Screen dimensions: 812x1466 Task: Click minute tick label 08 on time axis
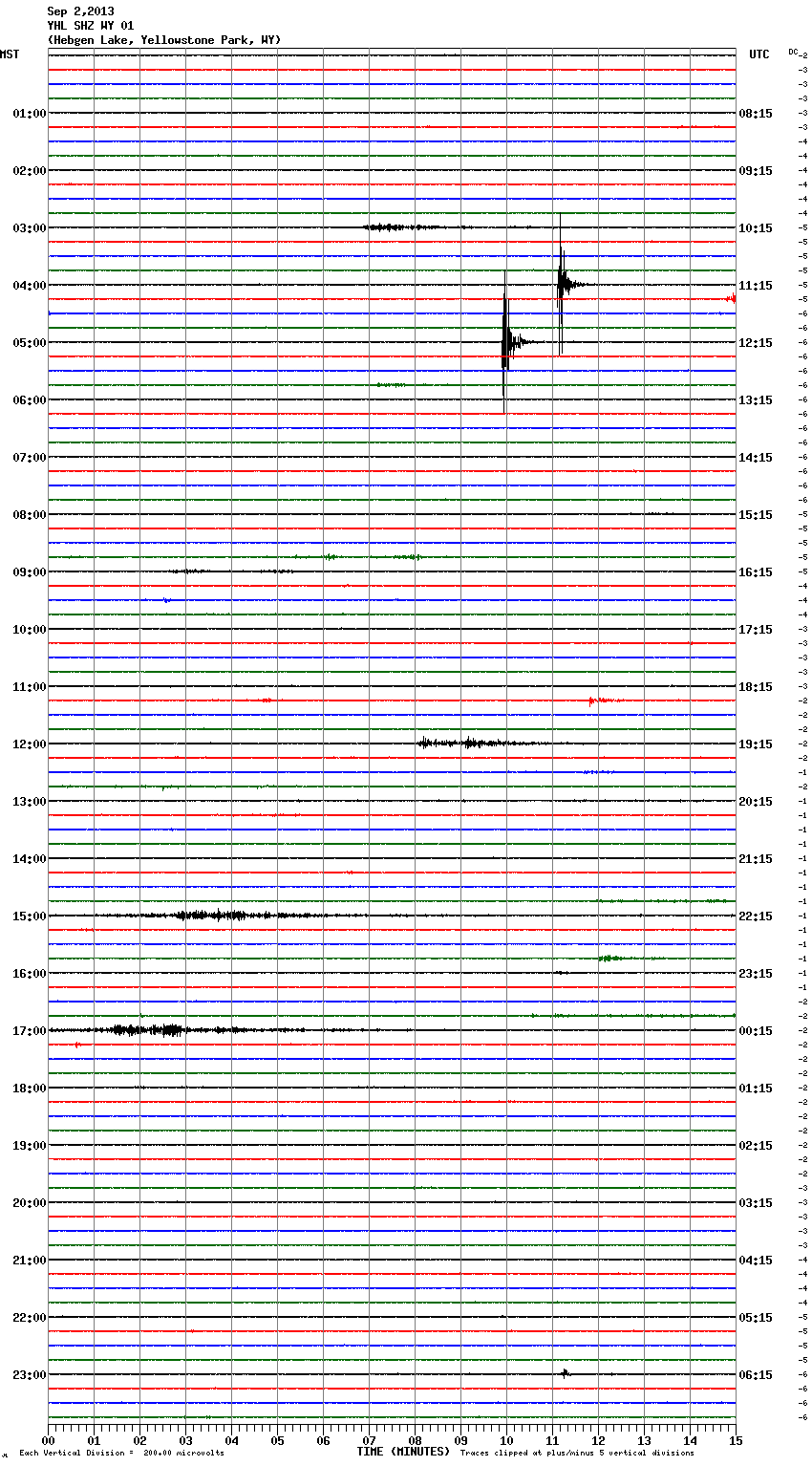pyautogui.click(x=415, y=1440)
